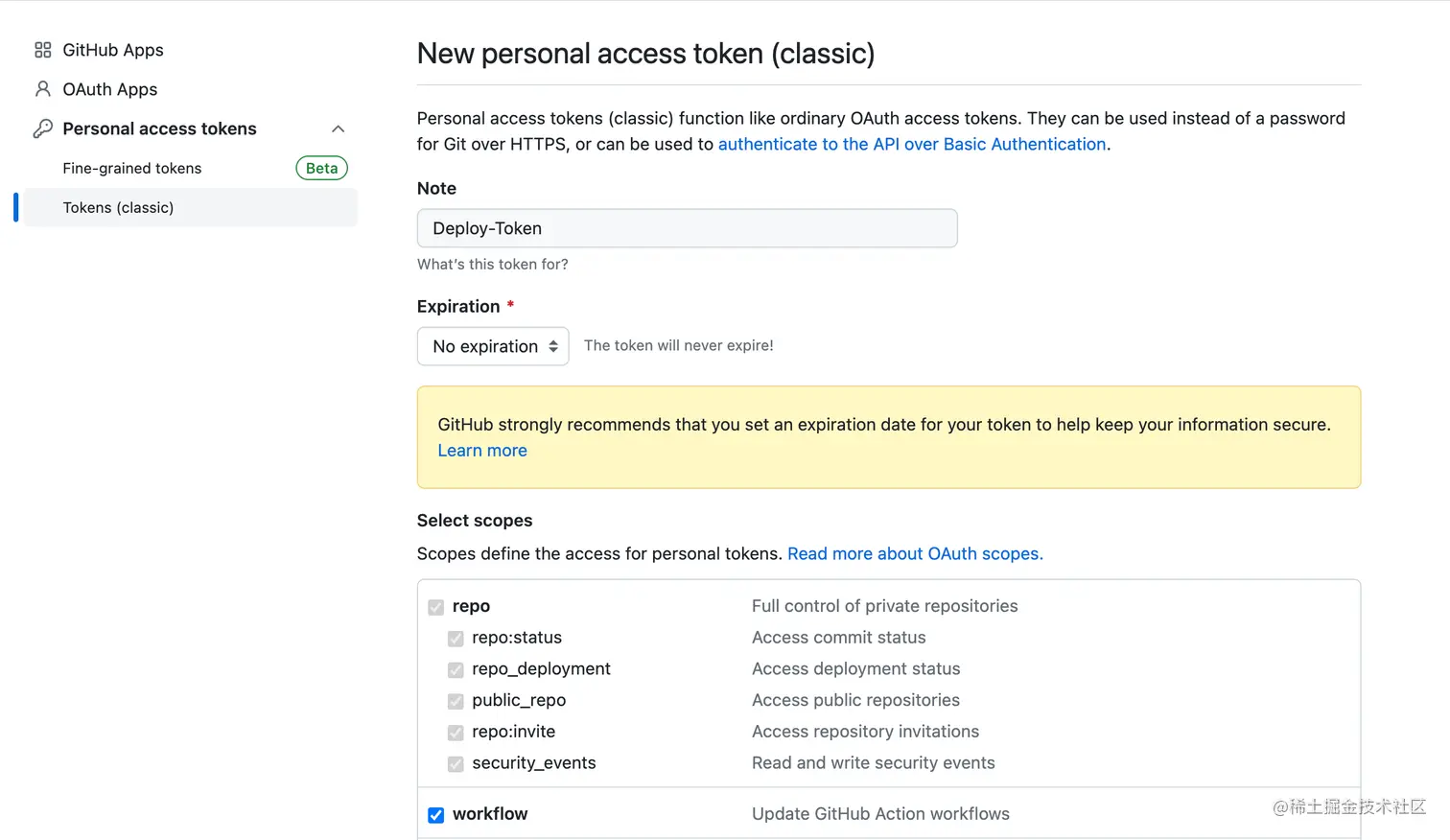Collapse the Personal access tokens section chevron

338,128
